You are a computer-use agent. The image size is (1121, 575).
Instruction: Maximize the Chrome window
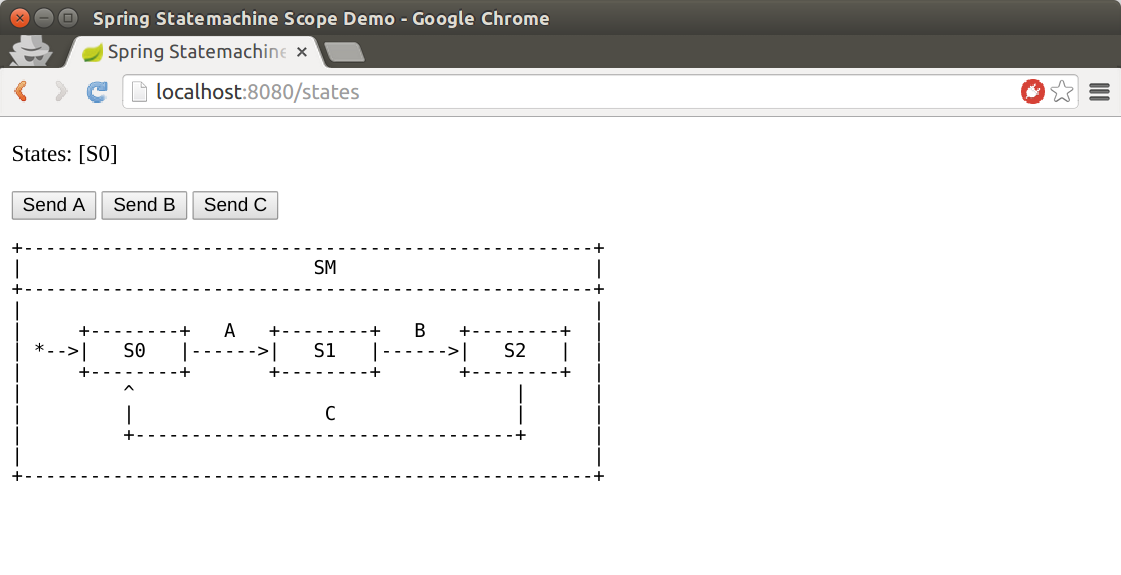click(x=68, y=18)
